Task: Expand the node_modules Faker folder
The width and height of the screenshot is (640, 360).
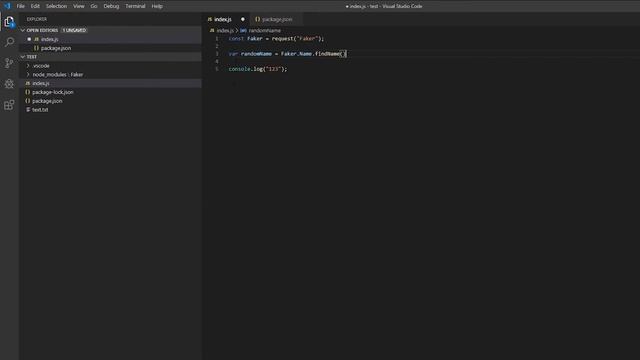Action: point(110,75)
